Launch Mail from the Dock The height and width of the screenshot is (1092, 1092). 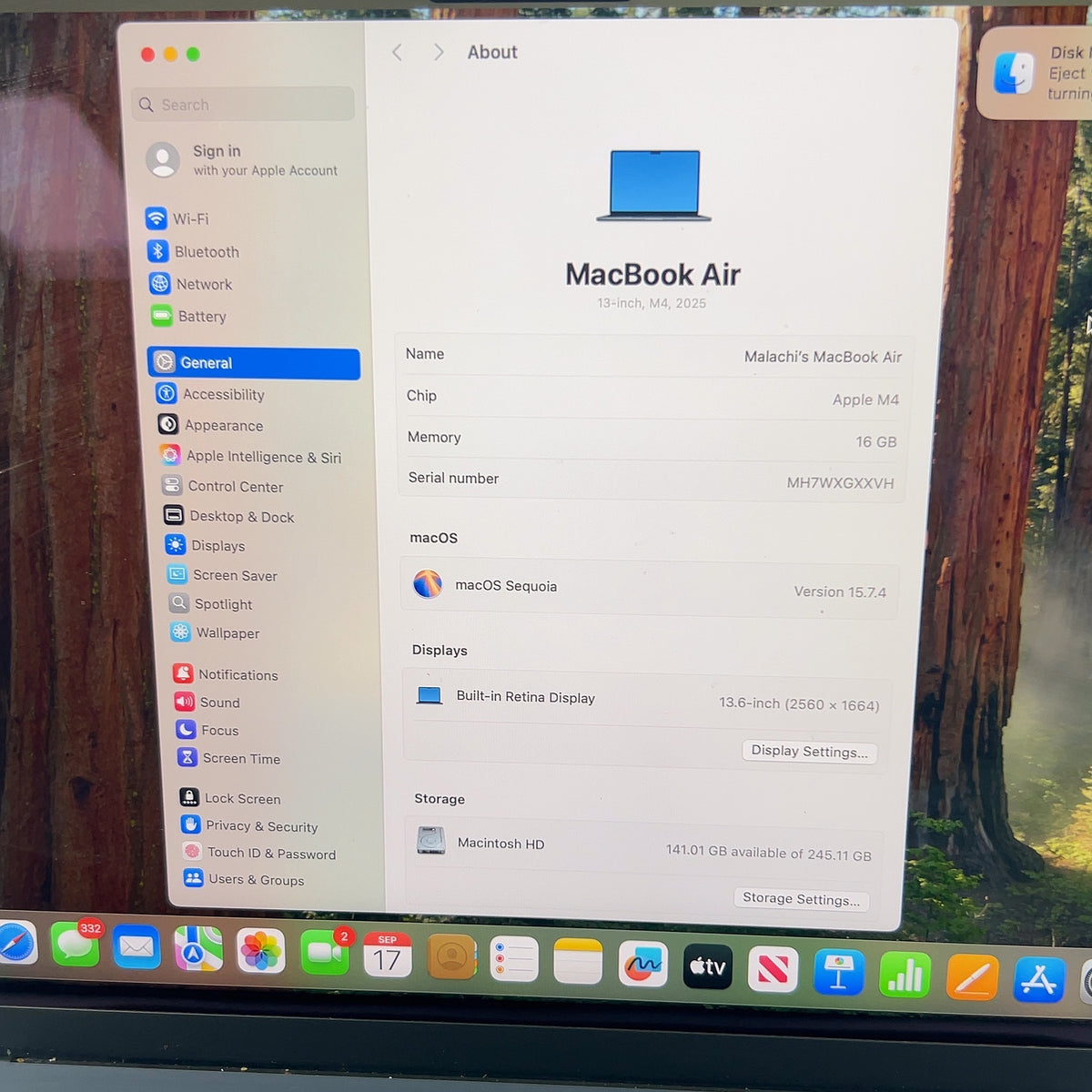pos(136,948)
